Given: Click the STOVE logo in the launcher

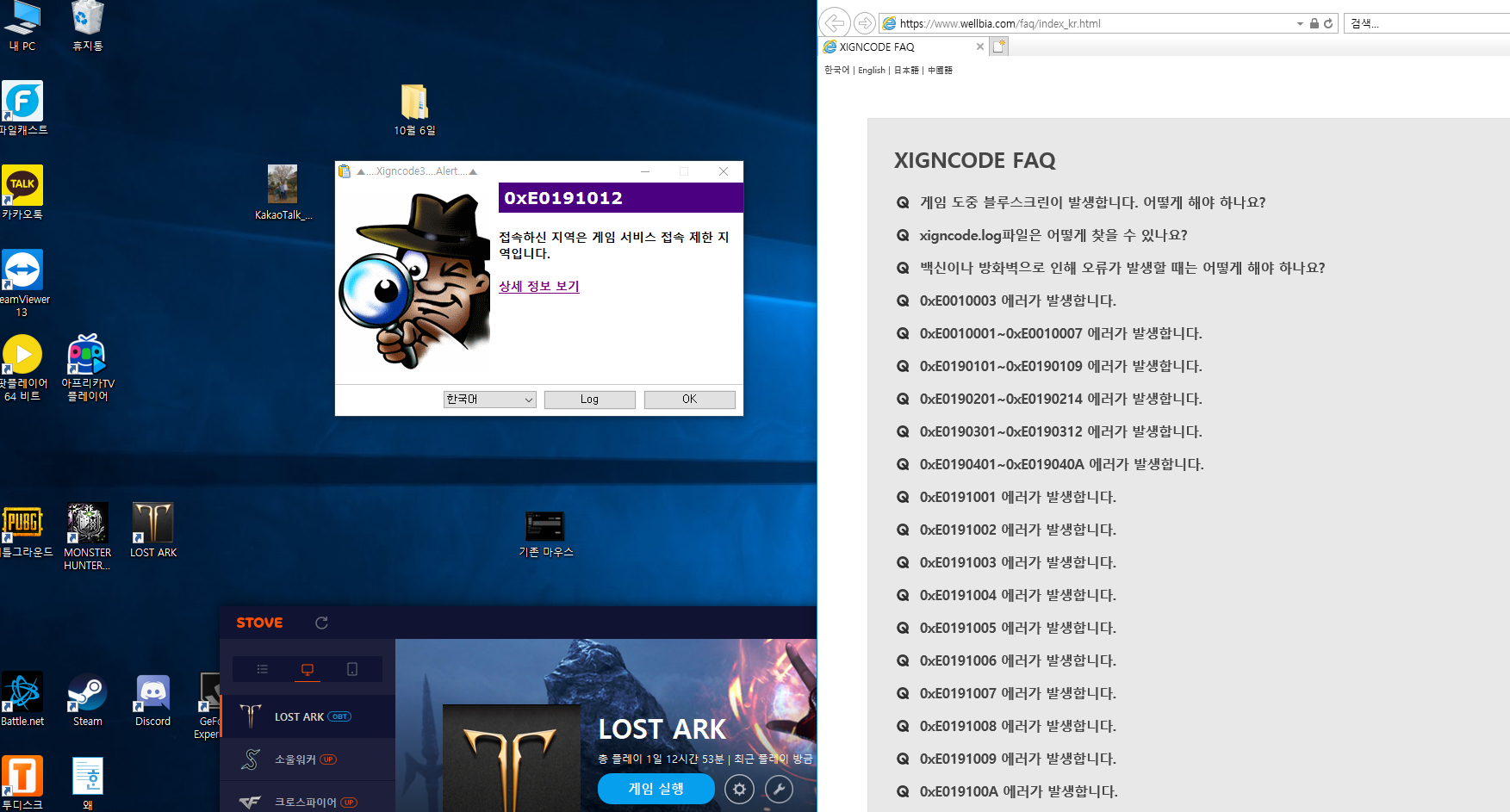Looking at the screenshot, I should pos(259,623).
